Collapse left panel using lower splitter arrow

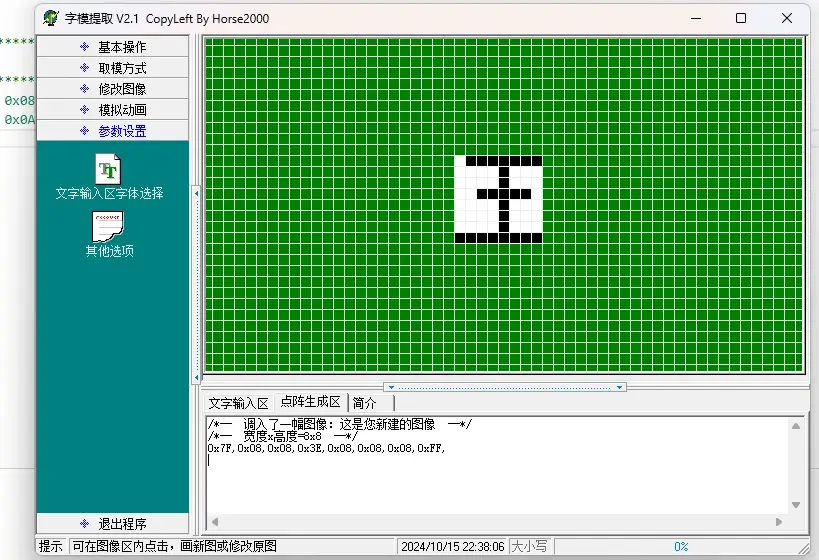coord(196,377)
